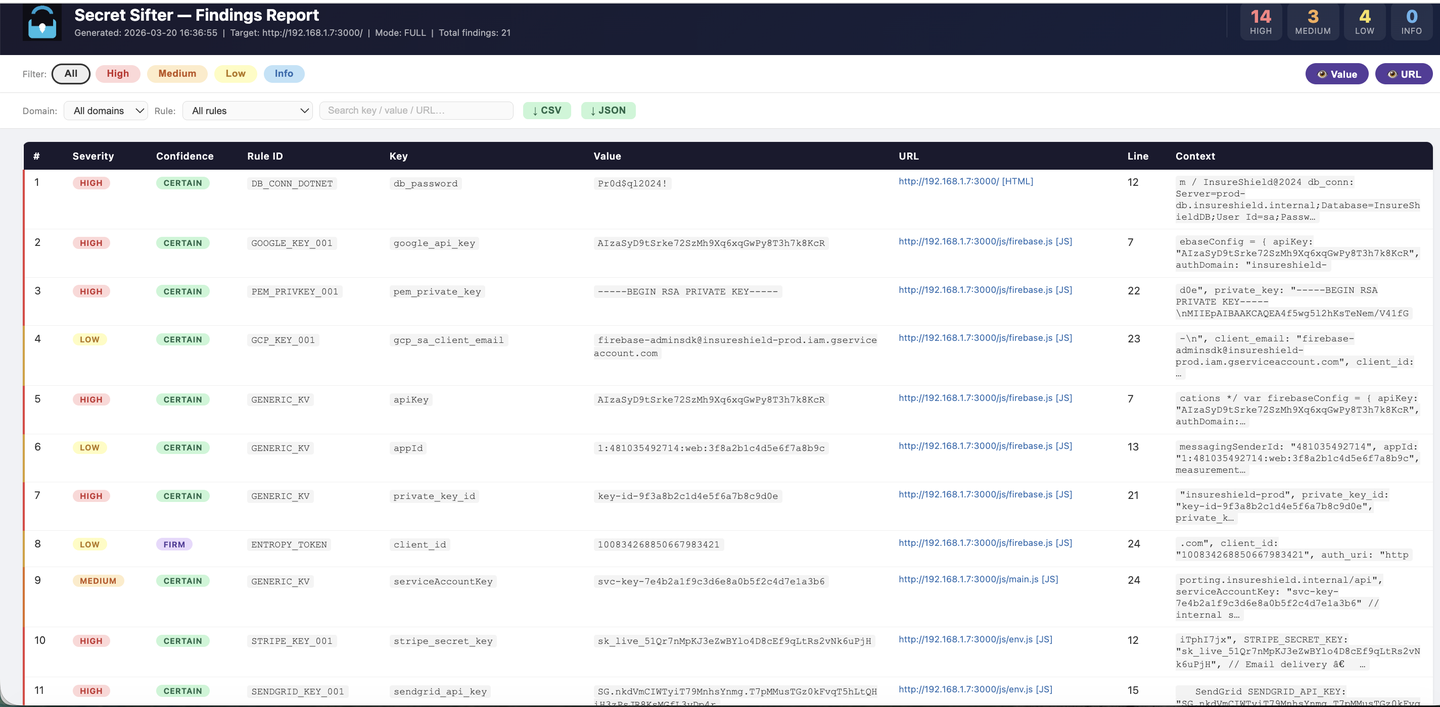Open firebase.js link for pem_private_key row
This screenshot has height=707, width=1440.
click(985, 290)
